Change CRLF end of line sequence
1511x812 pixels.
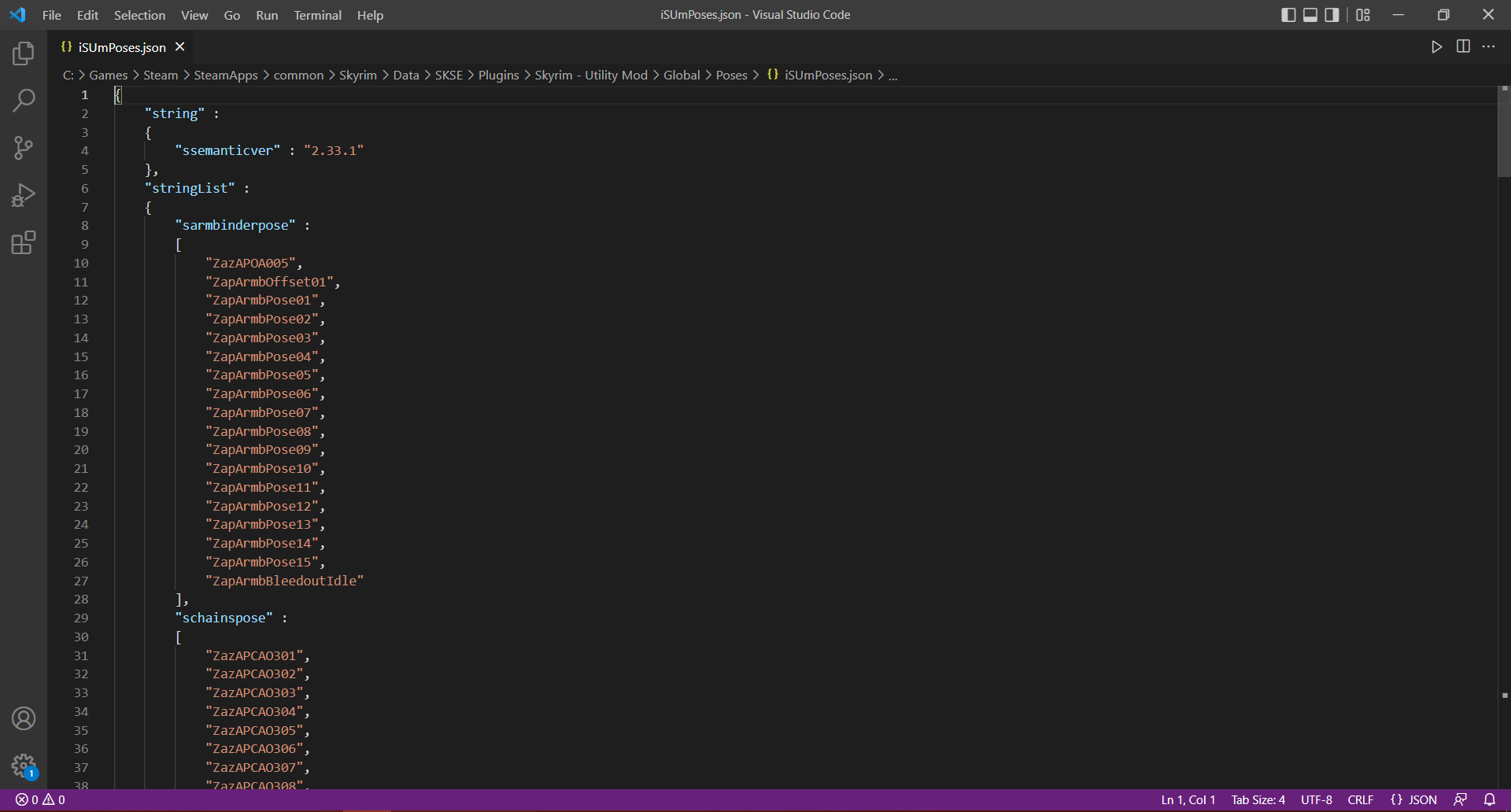click(x=1361, y=799)
